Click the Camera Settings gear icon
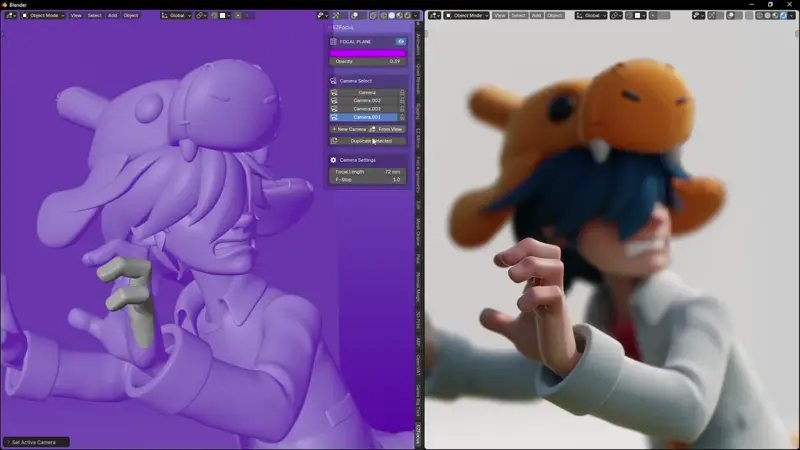800x450 pixels. pyautogui.click(x=333, y=160)
